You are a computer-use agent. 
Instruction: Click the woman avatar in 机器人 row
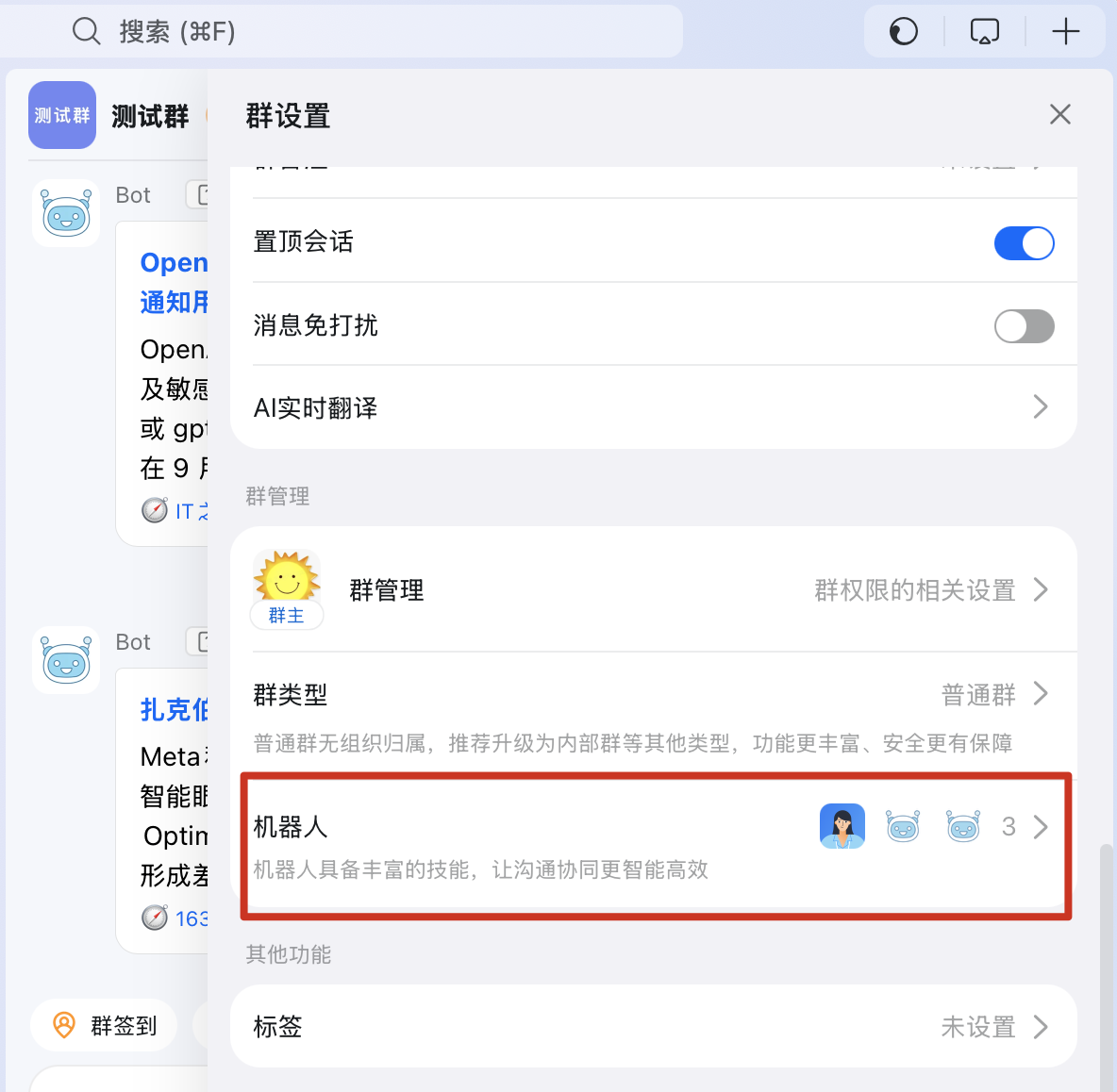pyautogui.click(x=842, y=826)
